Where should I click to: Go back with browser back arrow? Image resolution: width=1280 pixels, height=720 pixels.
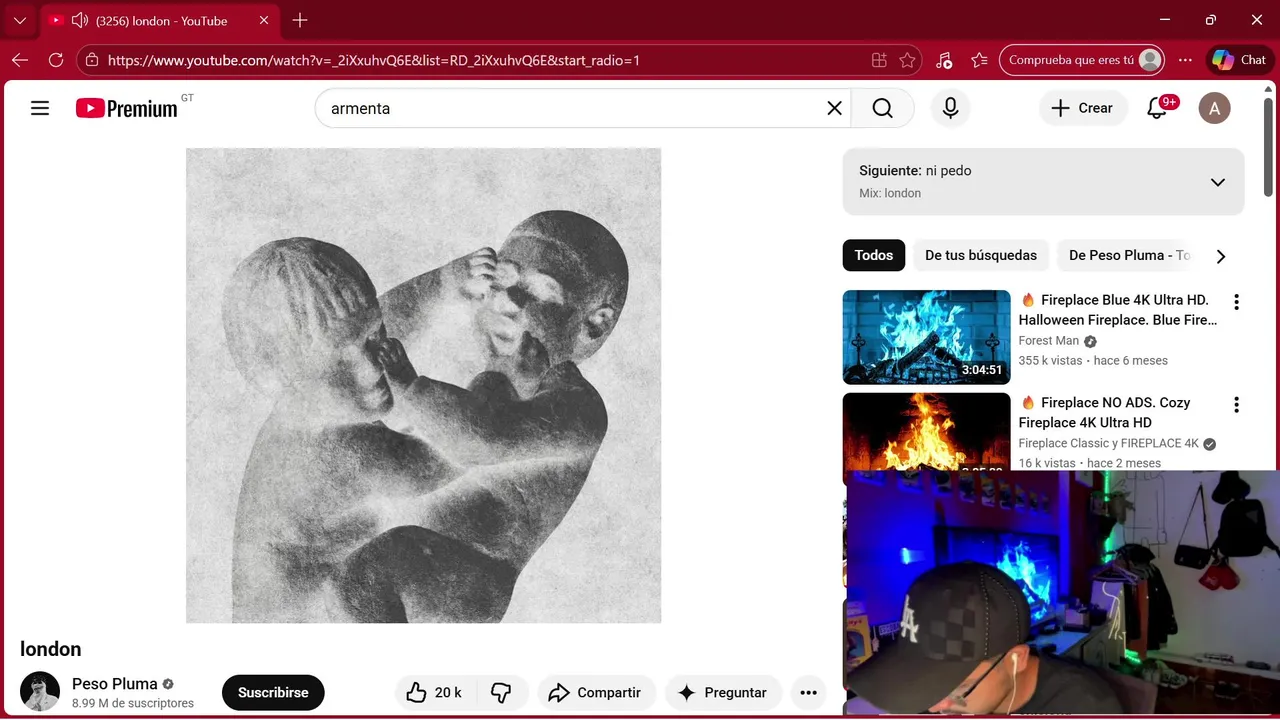point(20,60)
